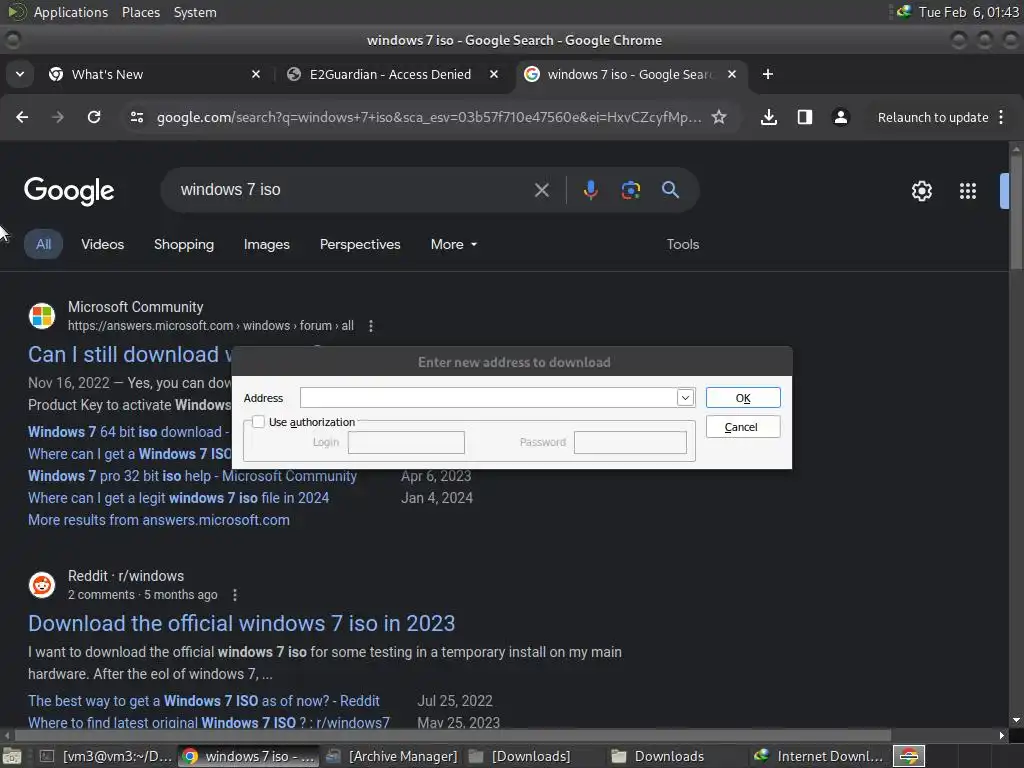The width and height of the screenshot is (1024, 768).
Task: Bookmark this page with the star icon
Action: 719,117
